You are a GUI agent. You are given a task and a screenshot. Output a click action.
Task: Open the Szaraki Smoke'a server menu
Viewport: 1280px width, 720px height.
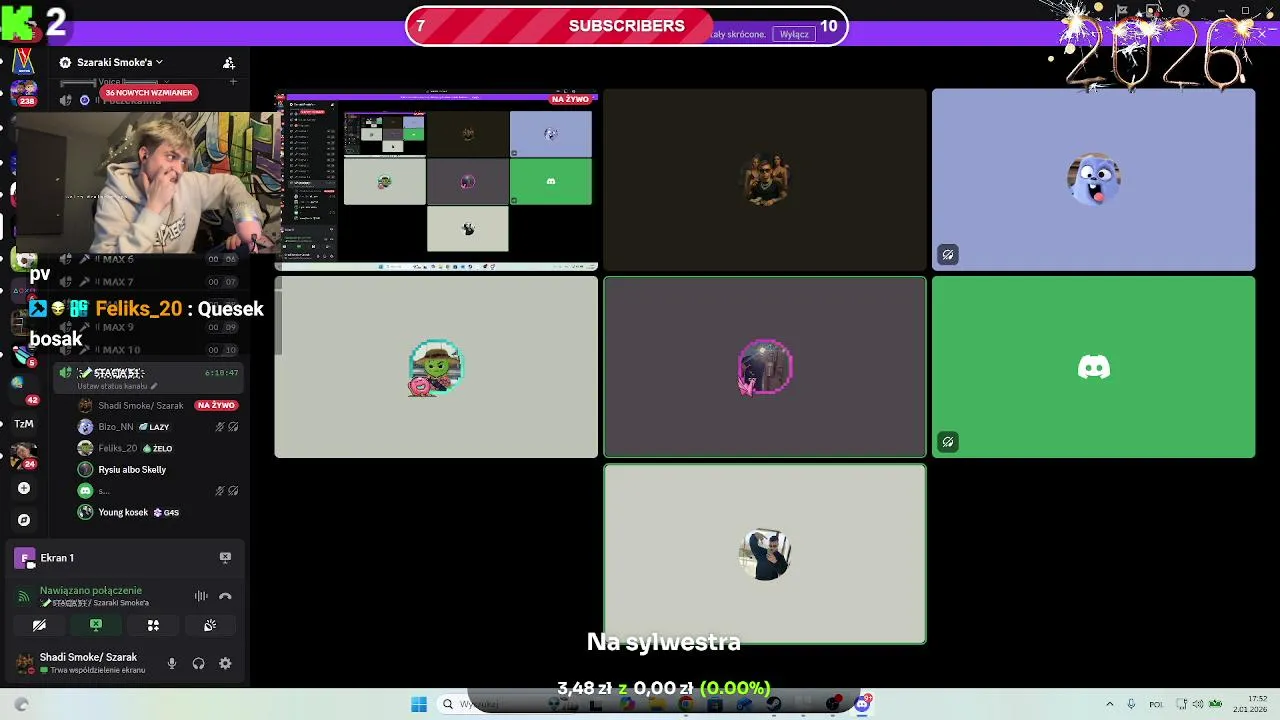(111, 62)
